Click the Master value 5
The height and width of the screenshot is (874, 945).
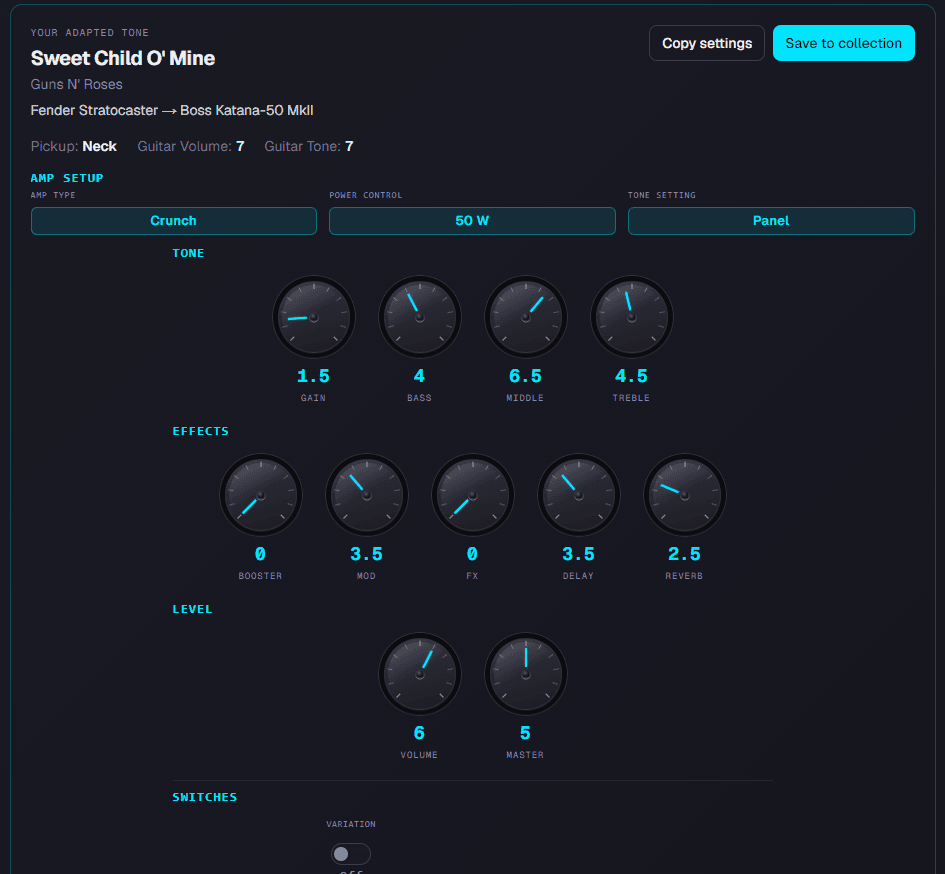[x=526, y=733]
